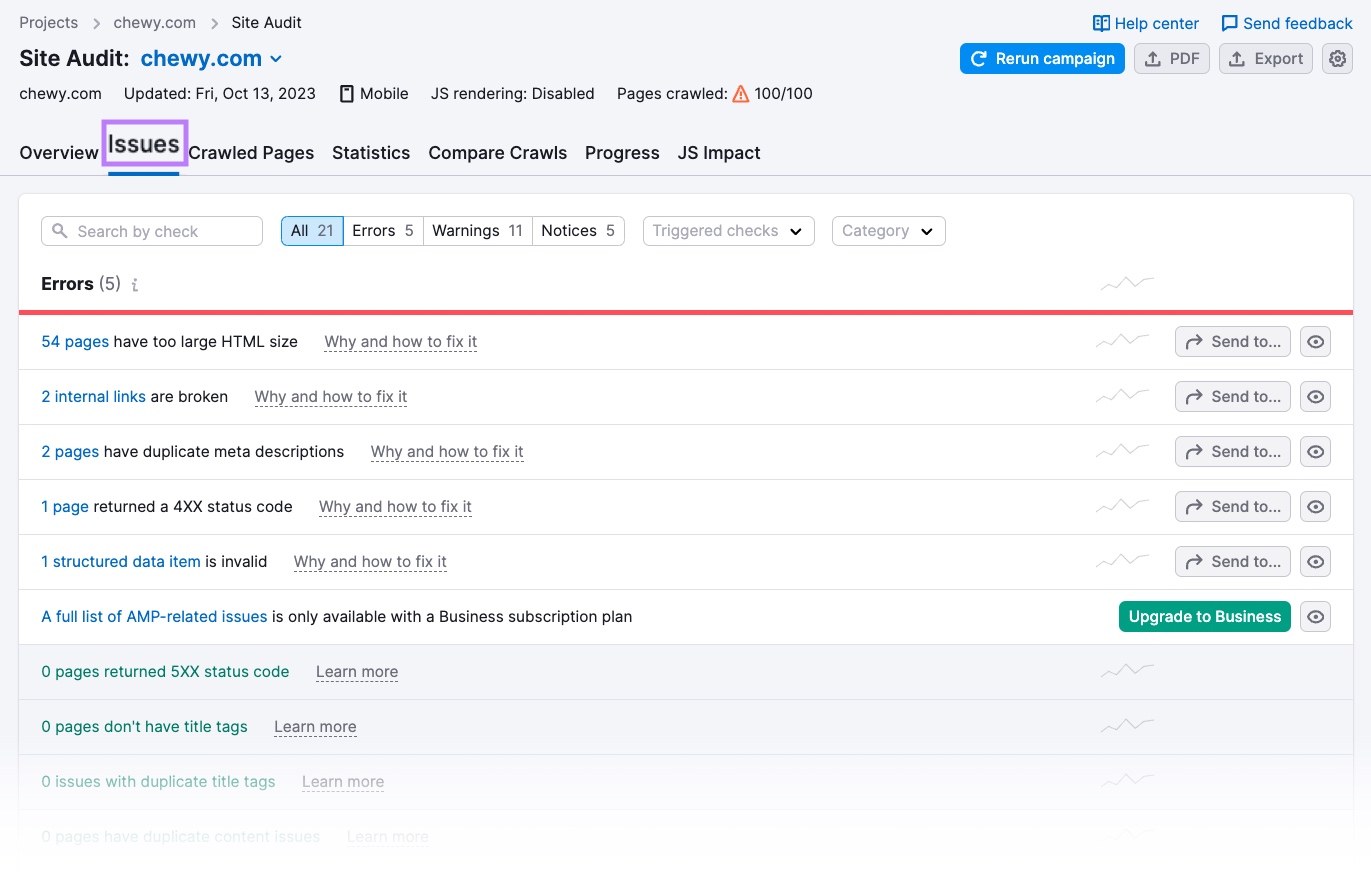Open the settings gear icon
The width and height of the screenshot is (1371, 875).
point(1337,59)
